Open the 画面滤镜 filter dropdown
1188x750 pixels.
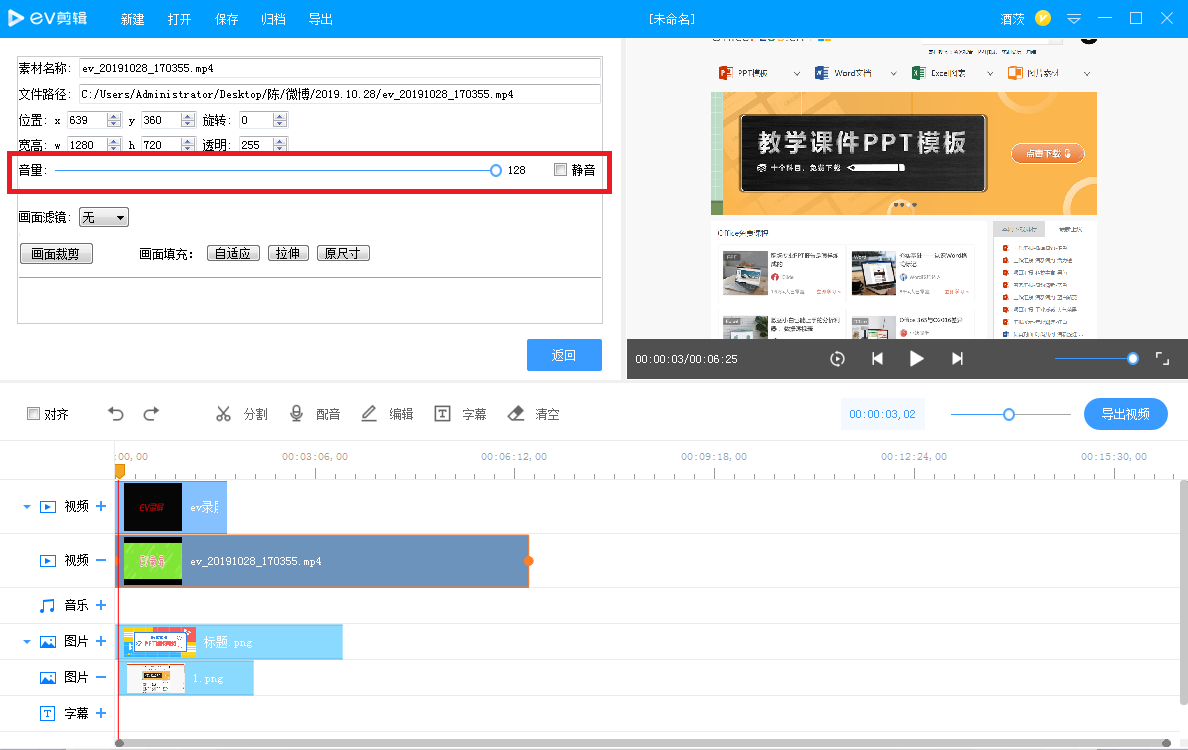(104, 217)
